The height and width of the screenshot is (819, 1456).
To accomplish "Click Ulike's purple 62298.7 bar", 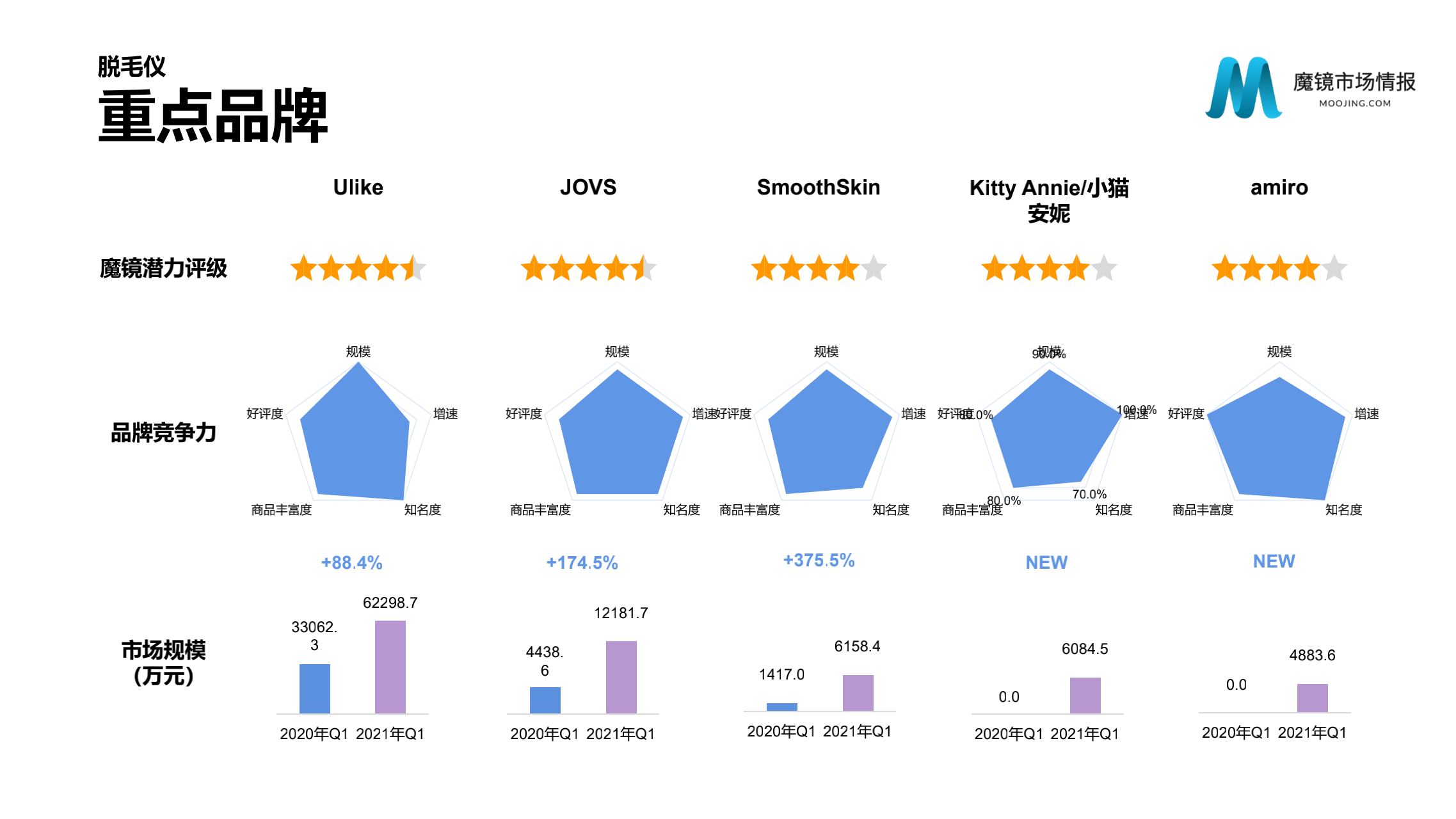I will tap(390, 667).
